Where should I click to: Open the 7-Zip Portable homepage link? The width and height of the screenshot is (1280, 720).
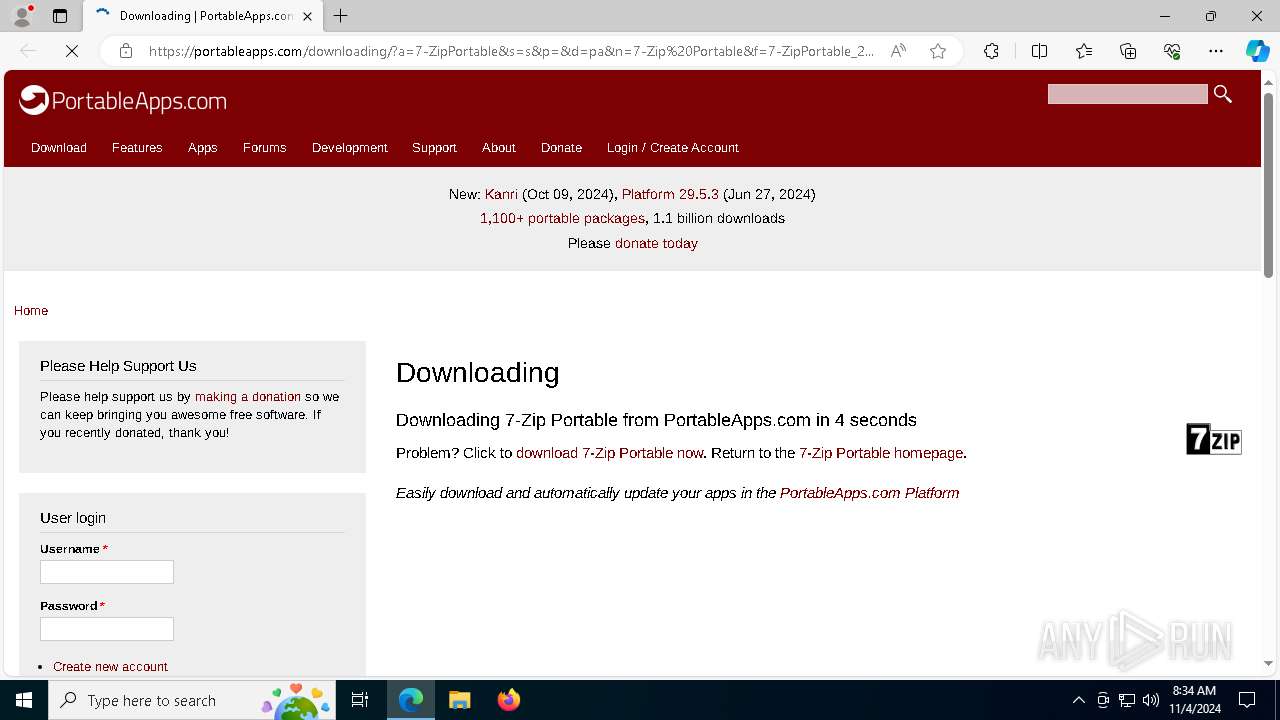(881, 453)
